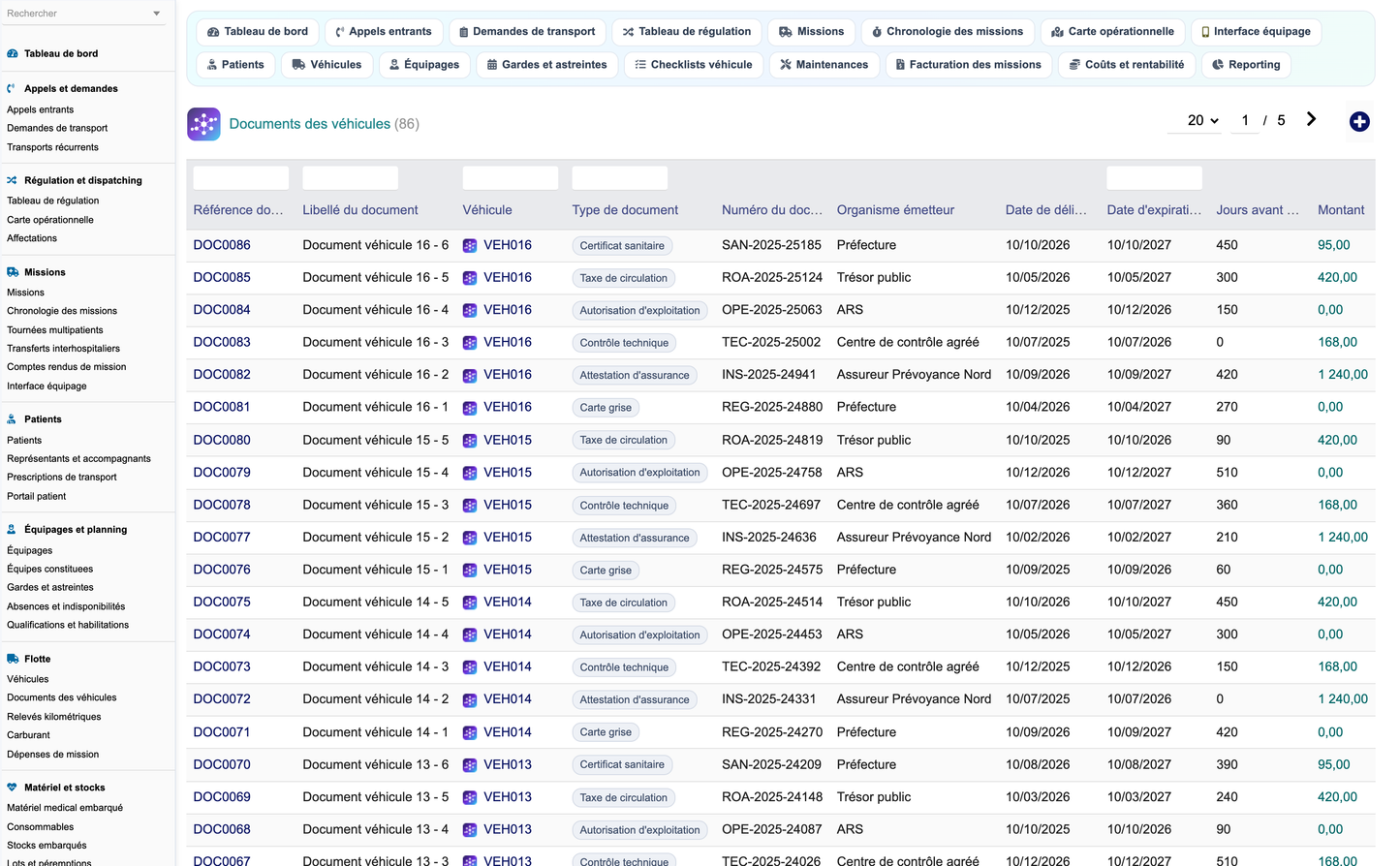The width and height of the screenshot is (1400, 866).
Task: Open Coûts et rentabilité tab
Action: [x=1127, y=65]
